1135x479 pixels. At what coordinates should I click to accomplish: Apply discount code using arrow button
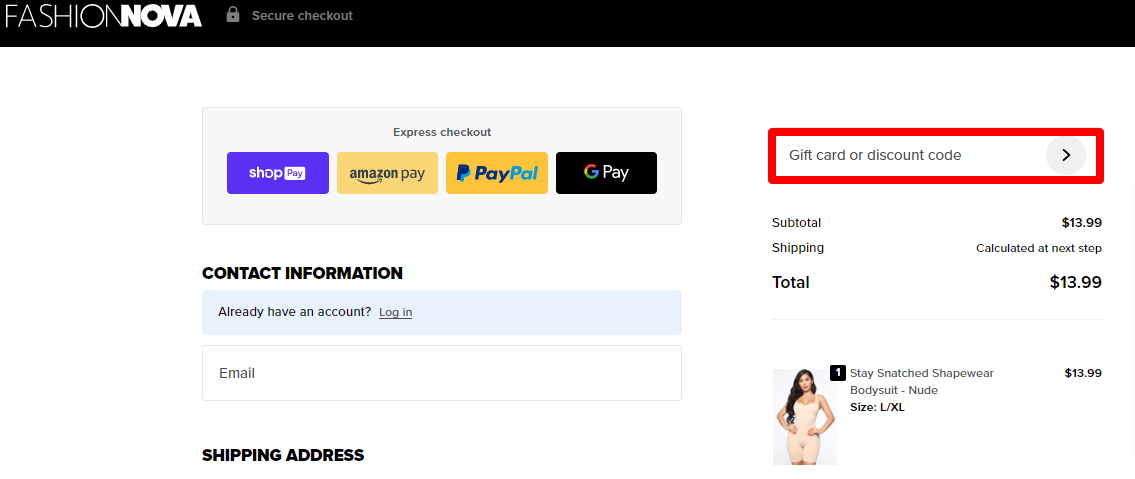click(1066, 155)
